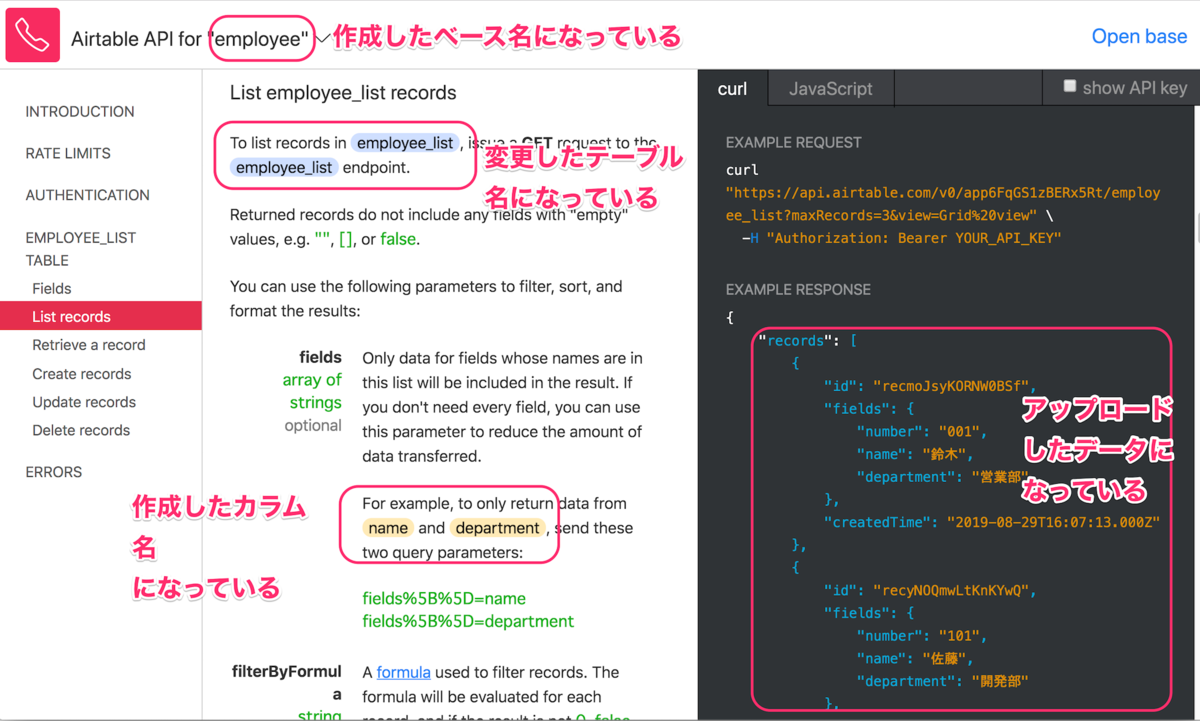Screen dimensions: 1200x721
Task: Click the EXAMPLE REQUEST heading
Action: (794, 143)
